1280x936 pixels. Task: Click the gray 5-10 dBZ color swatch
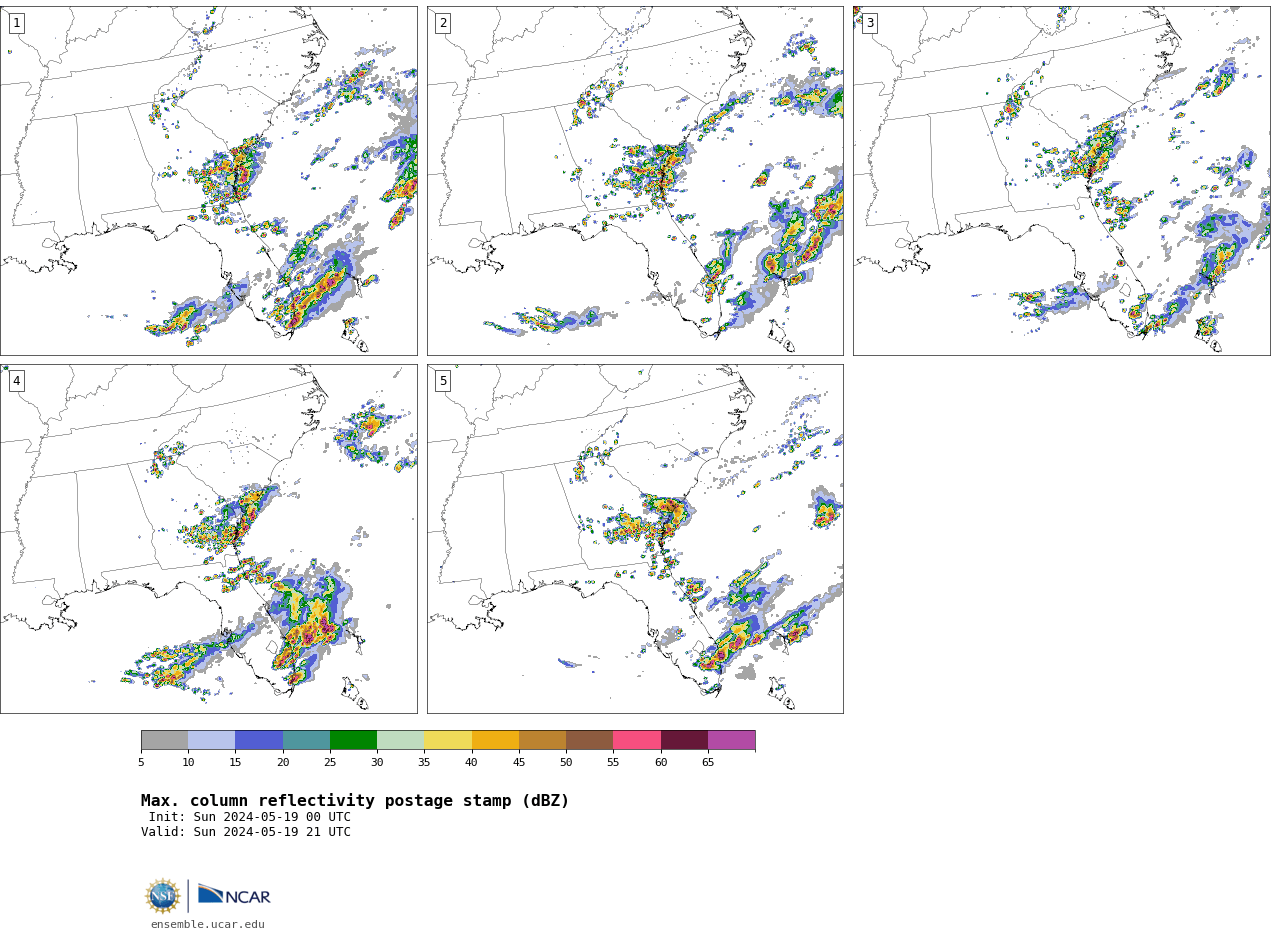pos(164,740)
